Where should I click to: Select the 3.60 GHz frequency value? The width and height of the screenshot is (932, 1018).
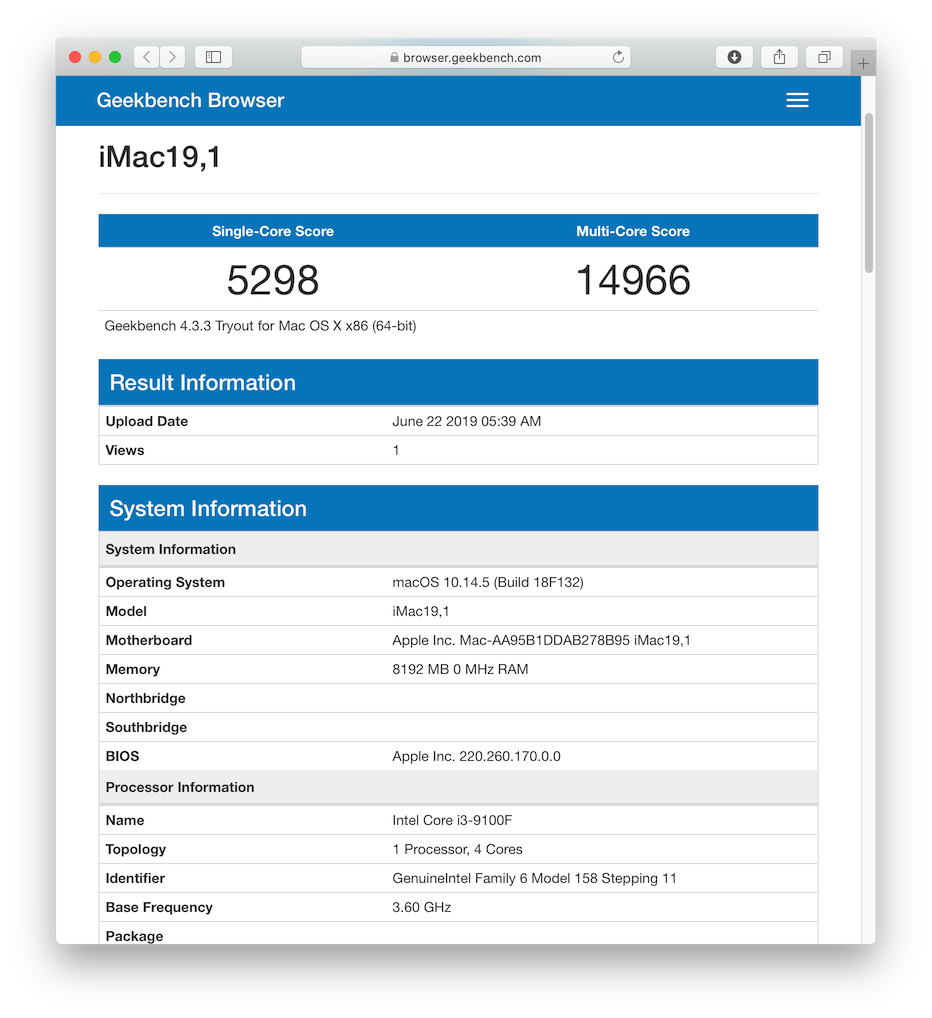pyautogui.click(x=422, y=908)
